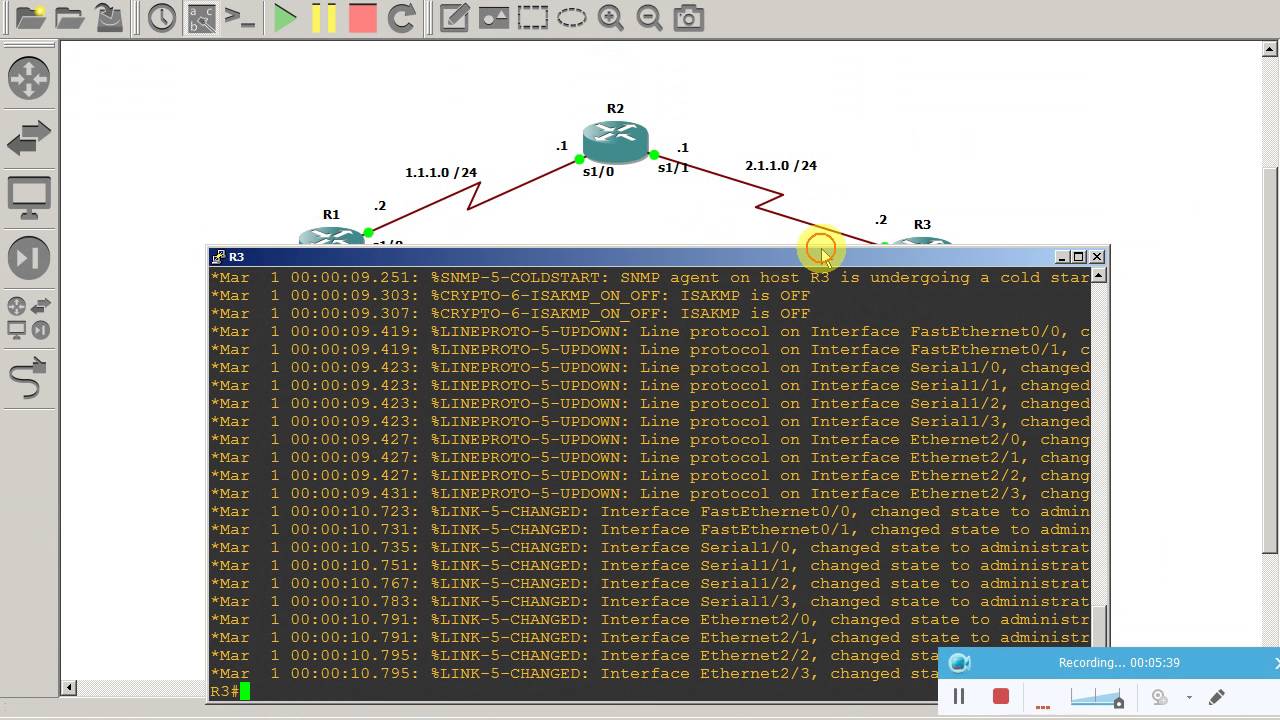Click the Recording... 00:05:39 timer text
The height and width of the screenshot is (720, 1280).
coord(1119,662)
